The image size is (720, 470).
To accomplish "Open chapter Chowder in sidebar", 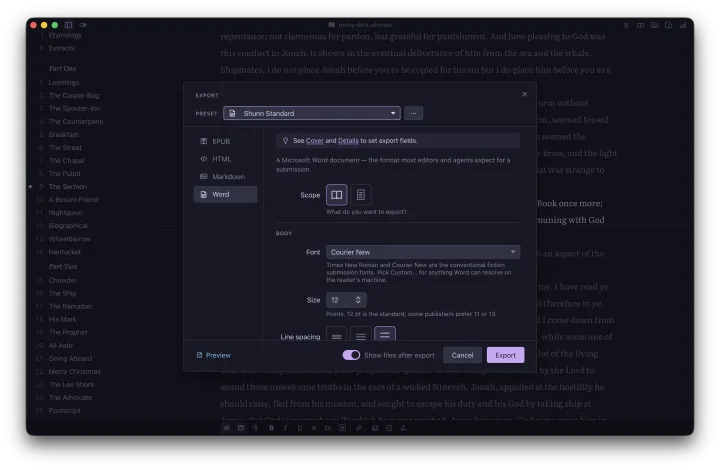I will tap(62, 280).
